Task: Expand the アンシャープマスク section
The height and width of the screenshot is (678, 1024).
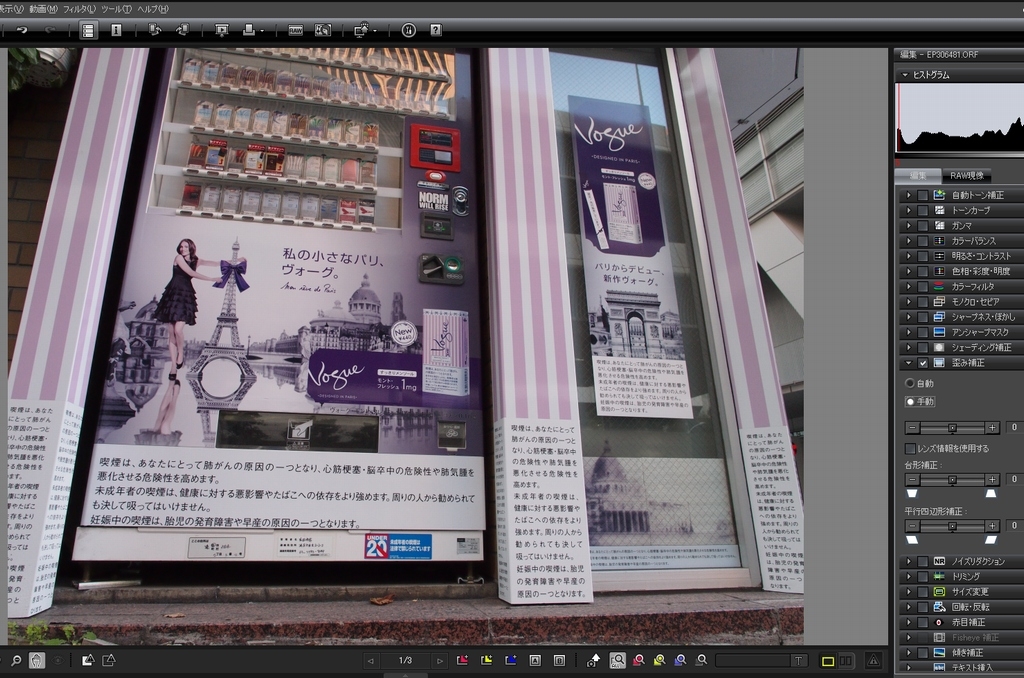Action: tap(908, 332)
